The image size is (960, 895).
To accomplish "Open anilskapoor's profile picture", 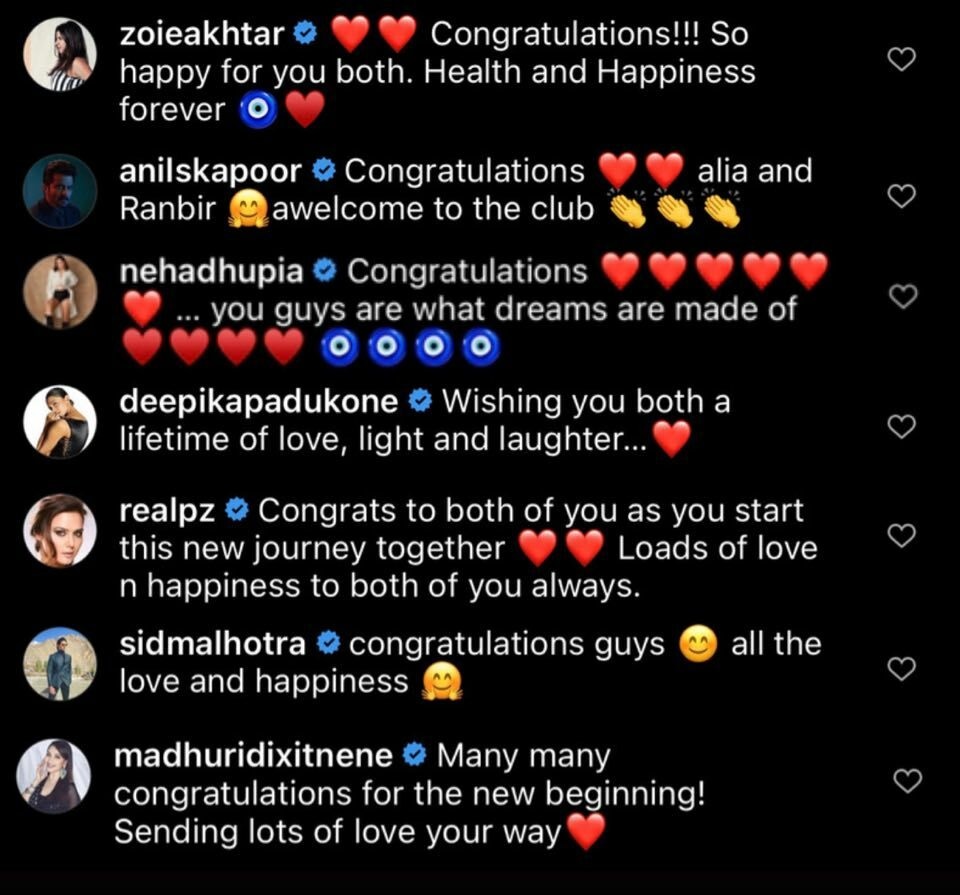I will click(60, 191).
